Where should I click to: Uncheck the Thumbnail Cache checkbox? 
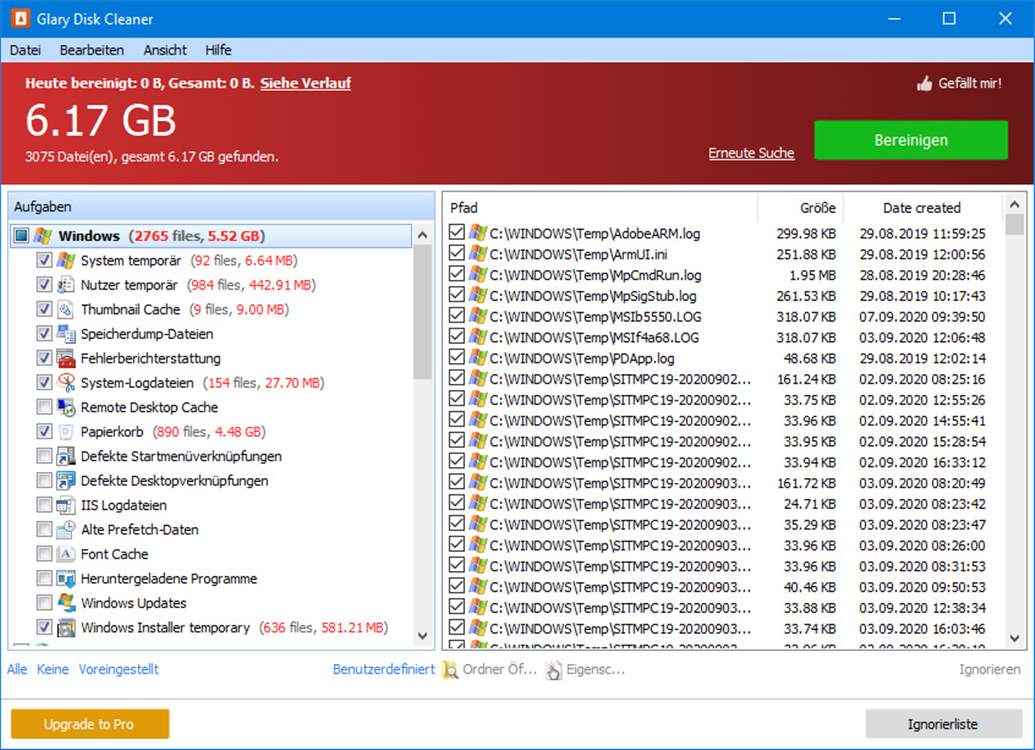click(44, 309)
